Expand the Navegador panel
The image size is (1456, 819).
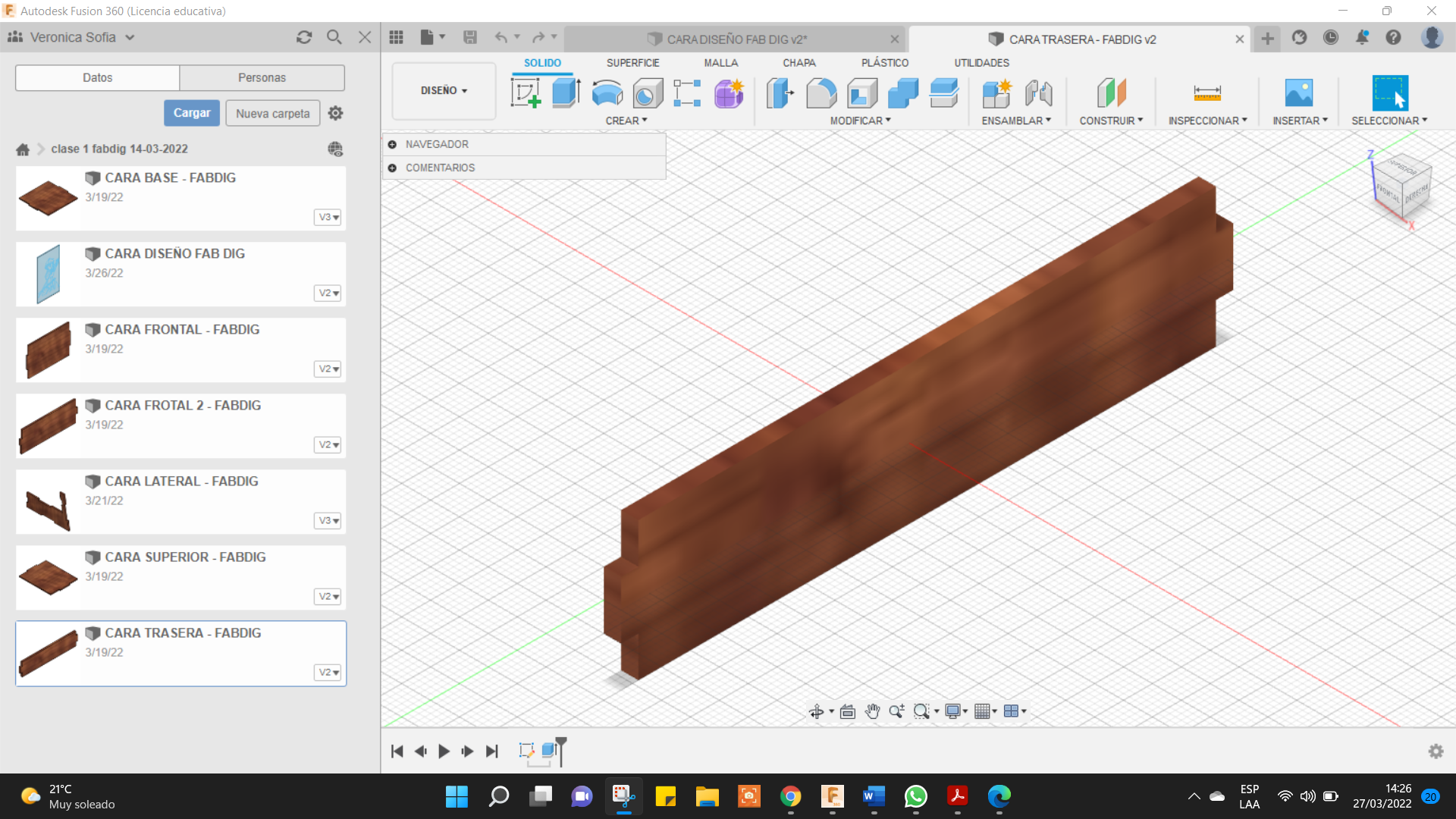(392, 144)
